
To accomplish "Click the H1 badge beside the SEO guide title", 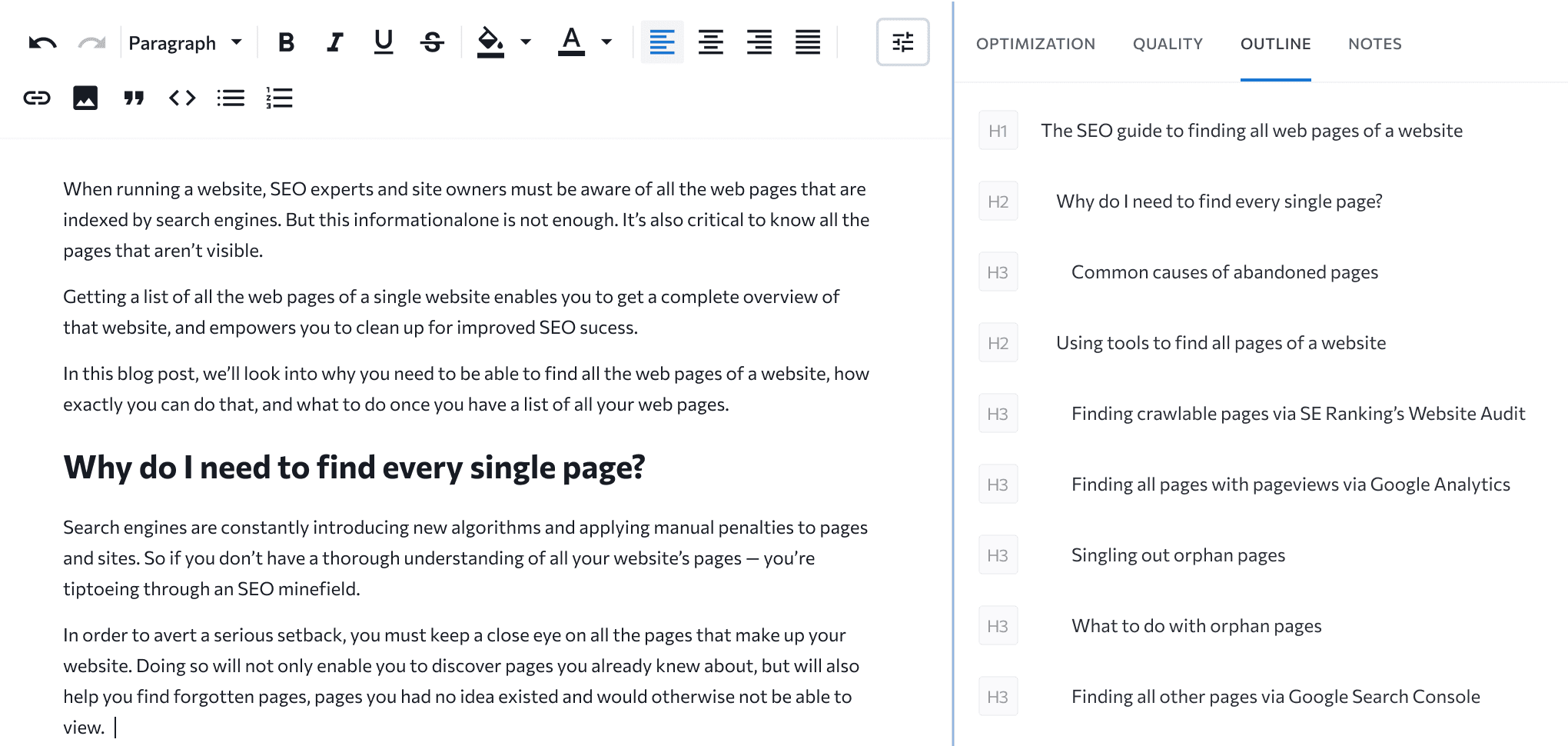I will coord(998,131).
